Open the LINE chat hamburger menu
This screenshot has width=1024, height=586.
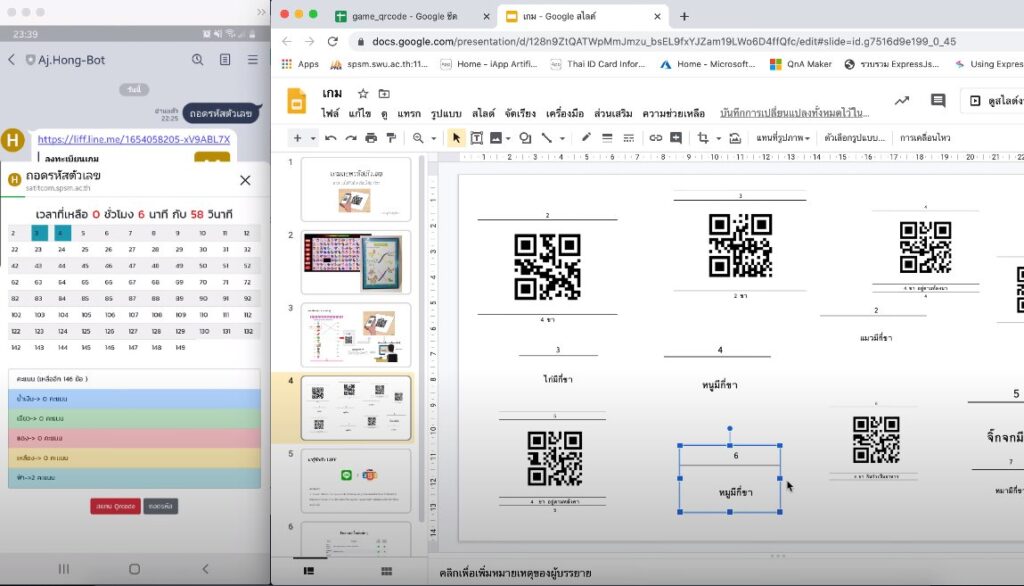pos(253,59)
